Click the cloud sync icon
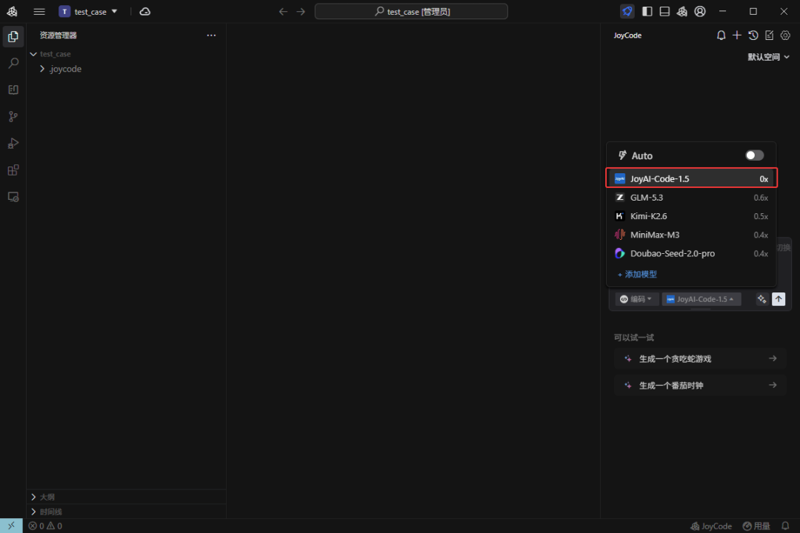 145,11
